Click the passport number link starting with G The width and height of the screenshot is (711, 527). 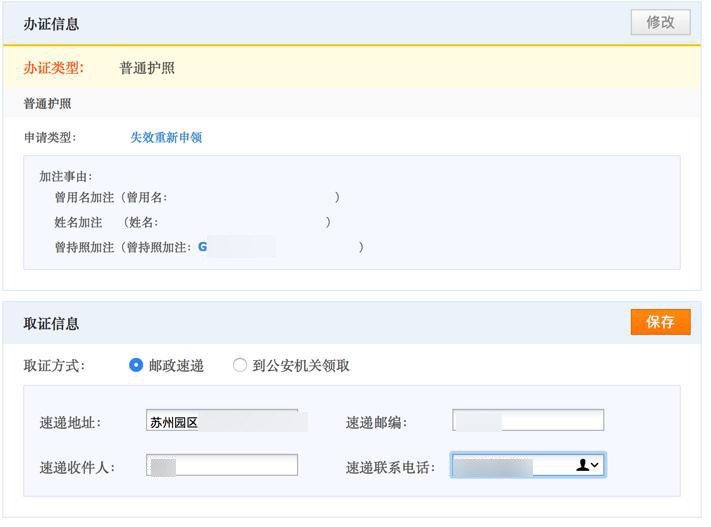click(203, 246)
